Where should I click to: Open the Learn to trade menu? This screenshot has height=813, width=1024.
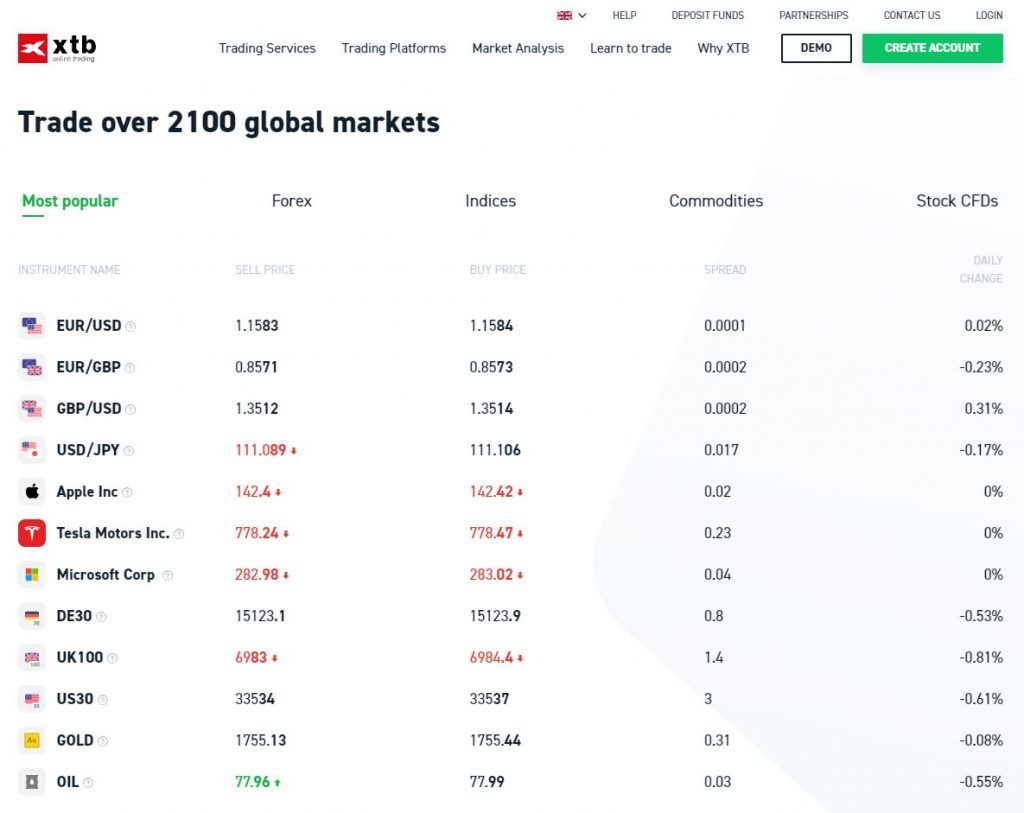631,48
